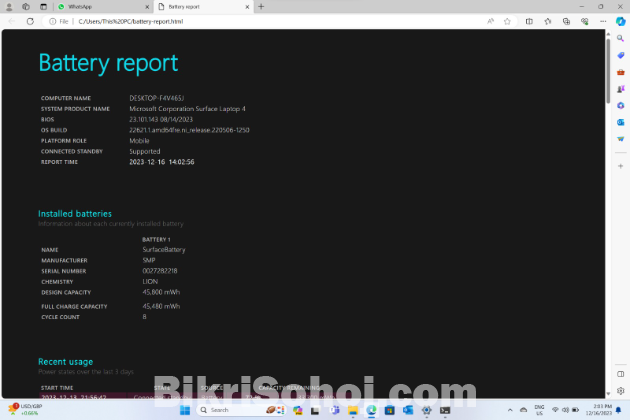Close the Battery report tab
The height and width of the screenshot is (420, 630).
248,7
